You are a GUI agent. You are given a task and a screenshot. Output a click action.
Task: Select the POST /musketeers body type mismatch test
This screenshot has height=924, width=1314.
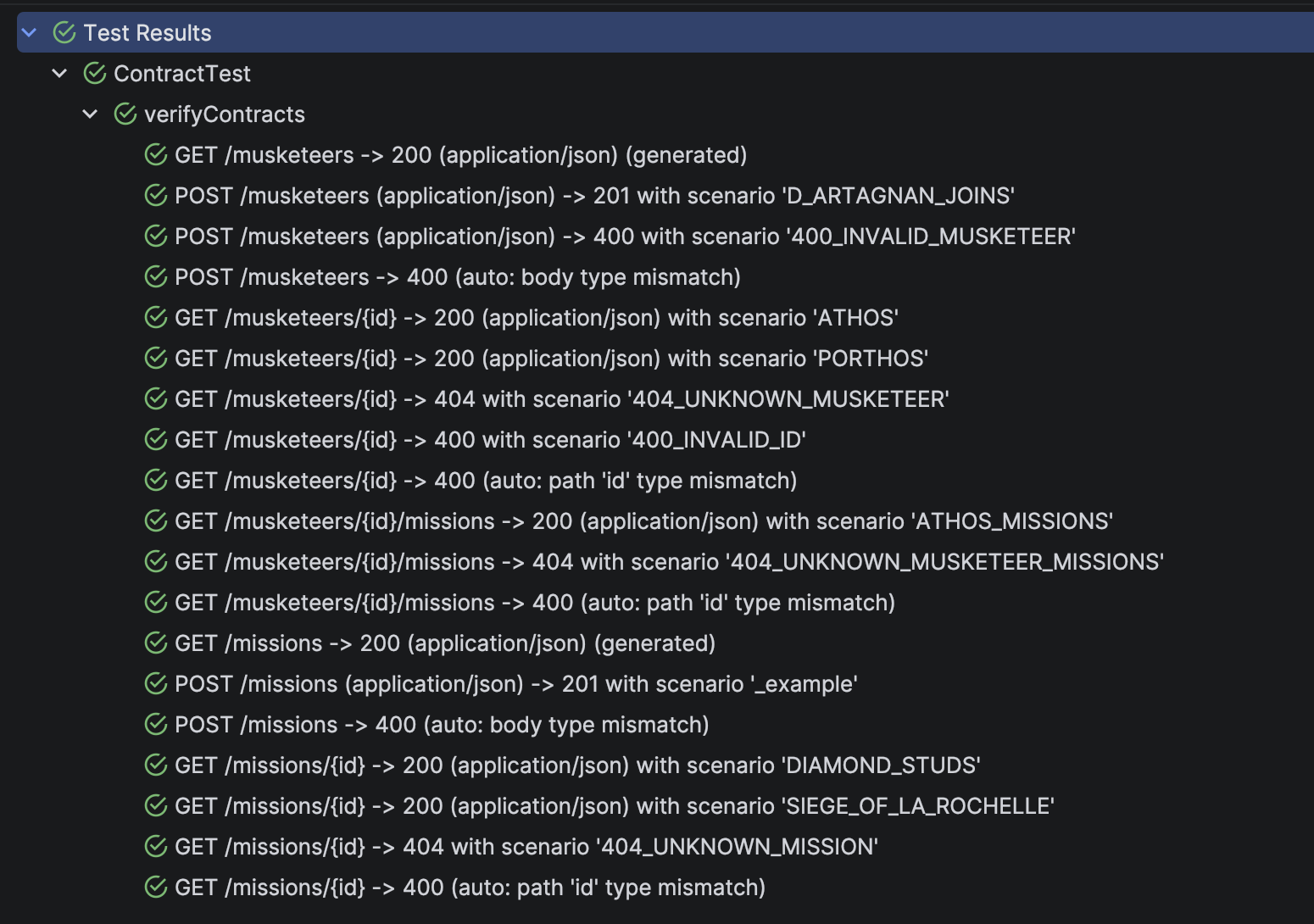coord(458,276)
